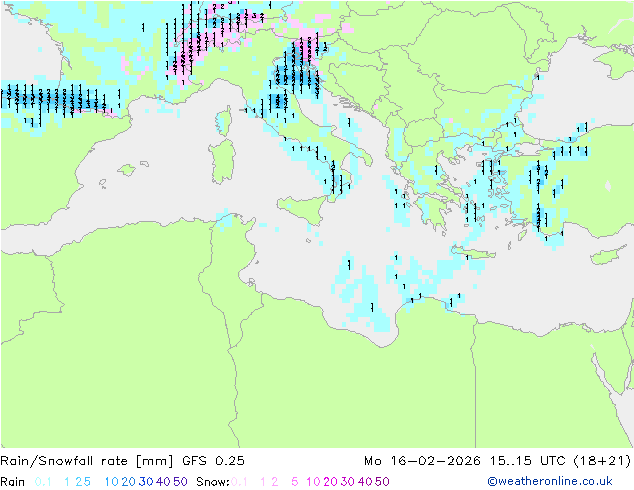634x490 pixels.
Task: Click the snow legend value 30
Action: point(348,482)
